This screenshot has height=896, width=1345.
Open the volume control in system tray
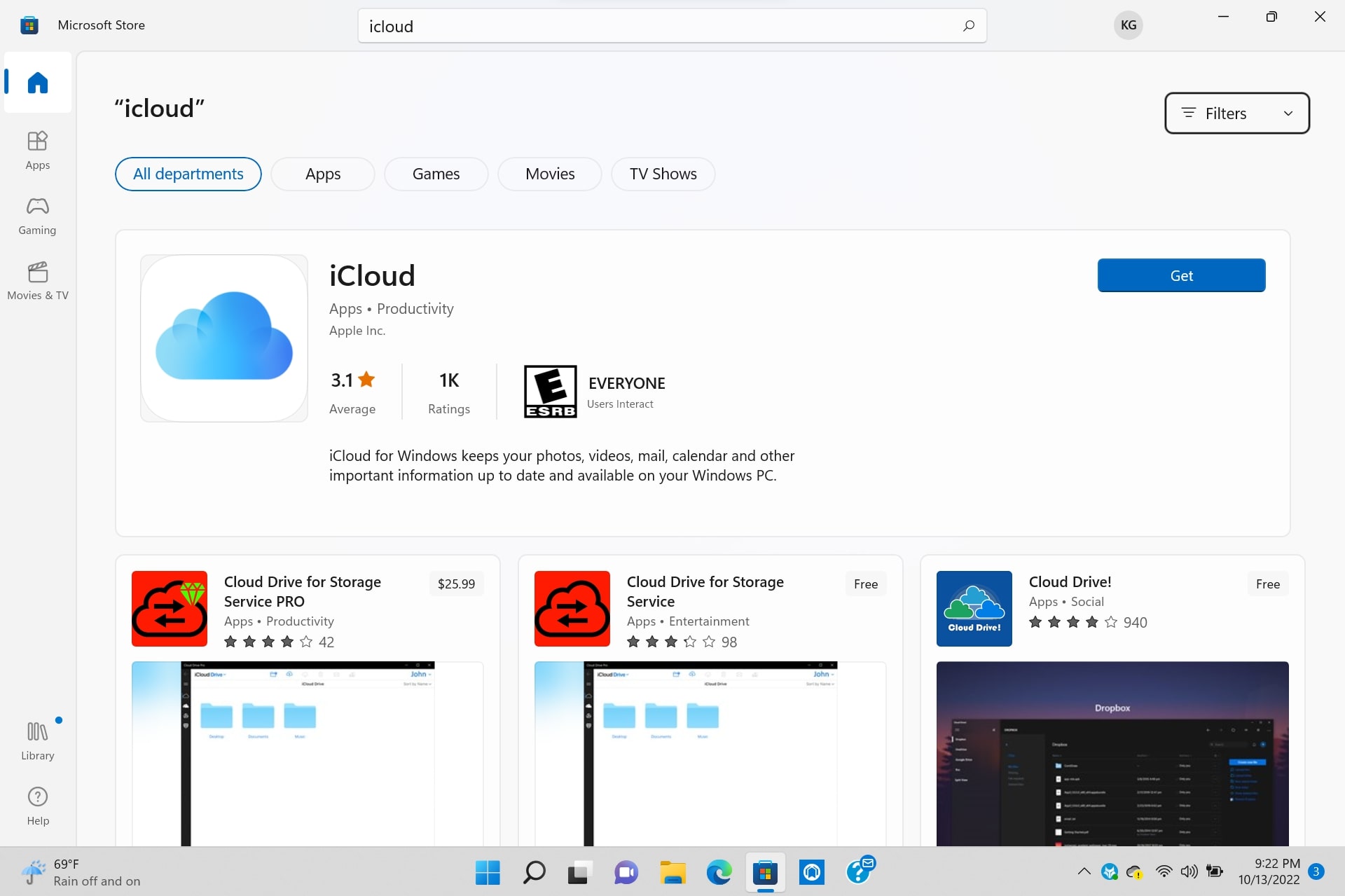[1189, 871]
